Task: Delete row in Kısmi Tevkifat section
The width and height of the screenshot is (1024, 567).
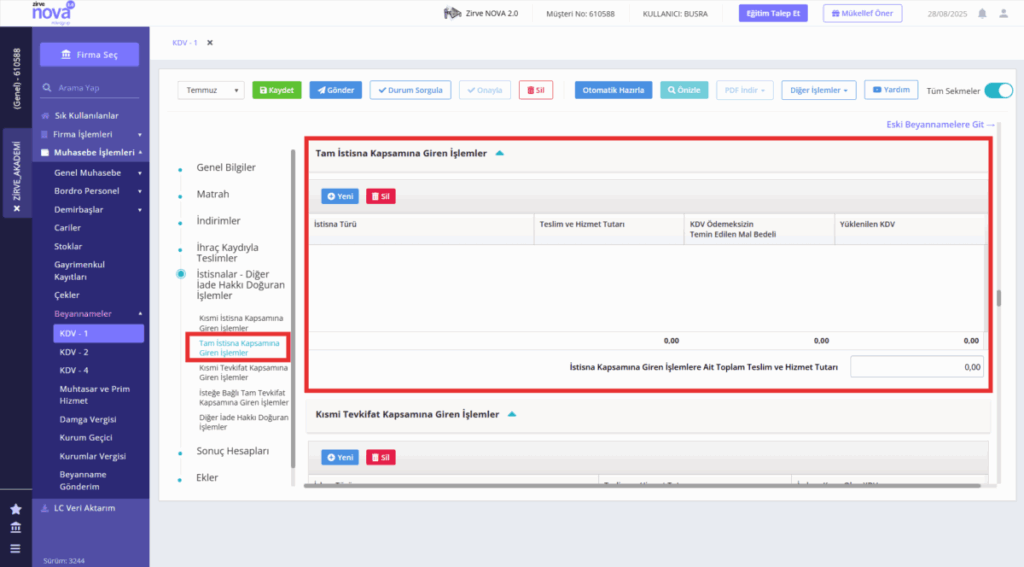Action: [x=381, y=457]
